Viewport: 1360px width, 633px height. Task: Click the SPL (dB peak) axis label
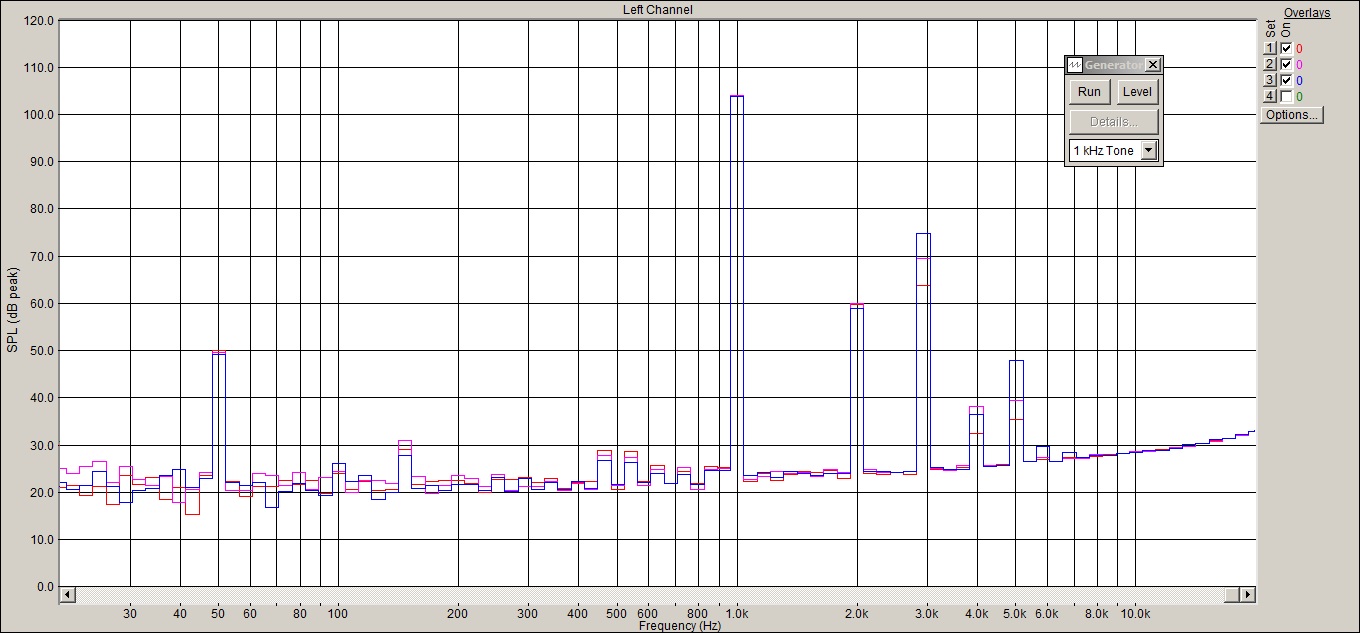(13, 310)
